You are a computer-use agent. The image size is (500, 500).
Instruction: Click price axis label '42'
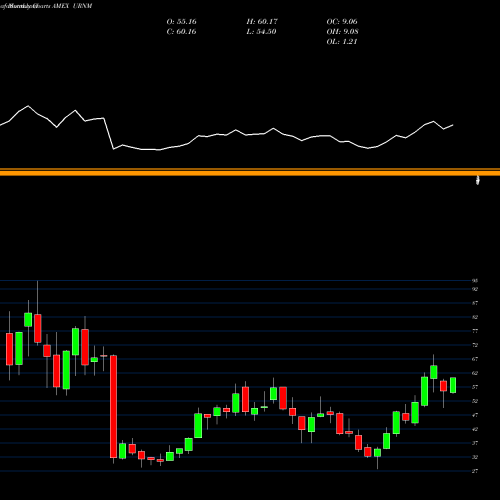475,429
